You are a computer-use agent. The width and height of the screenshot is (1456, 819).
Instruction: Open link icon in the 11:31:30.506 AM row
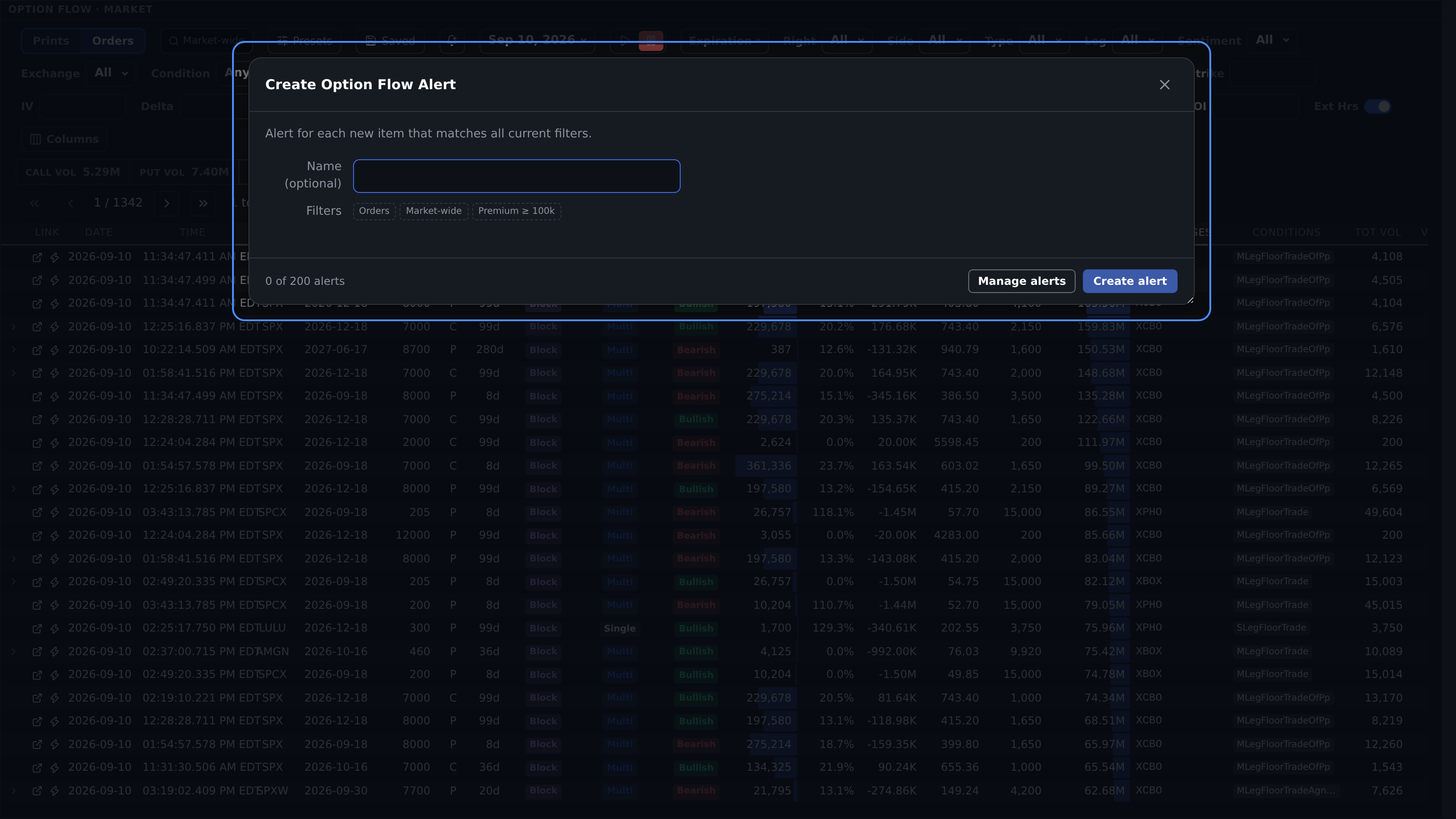pyautogui.click(x=37, y=768)
